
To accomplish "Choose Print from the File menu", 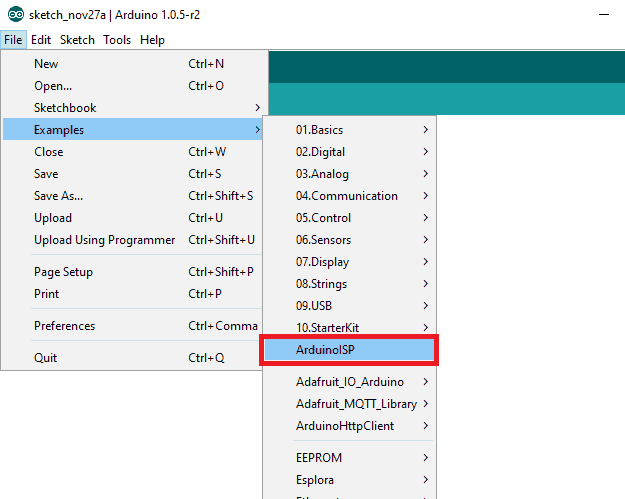I will [132, 294].
